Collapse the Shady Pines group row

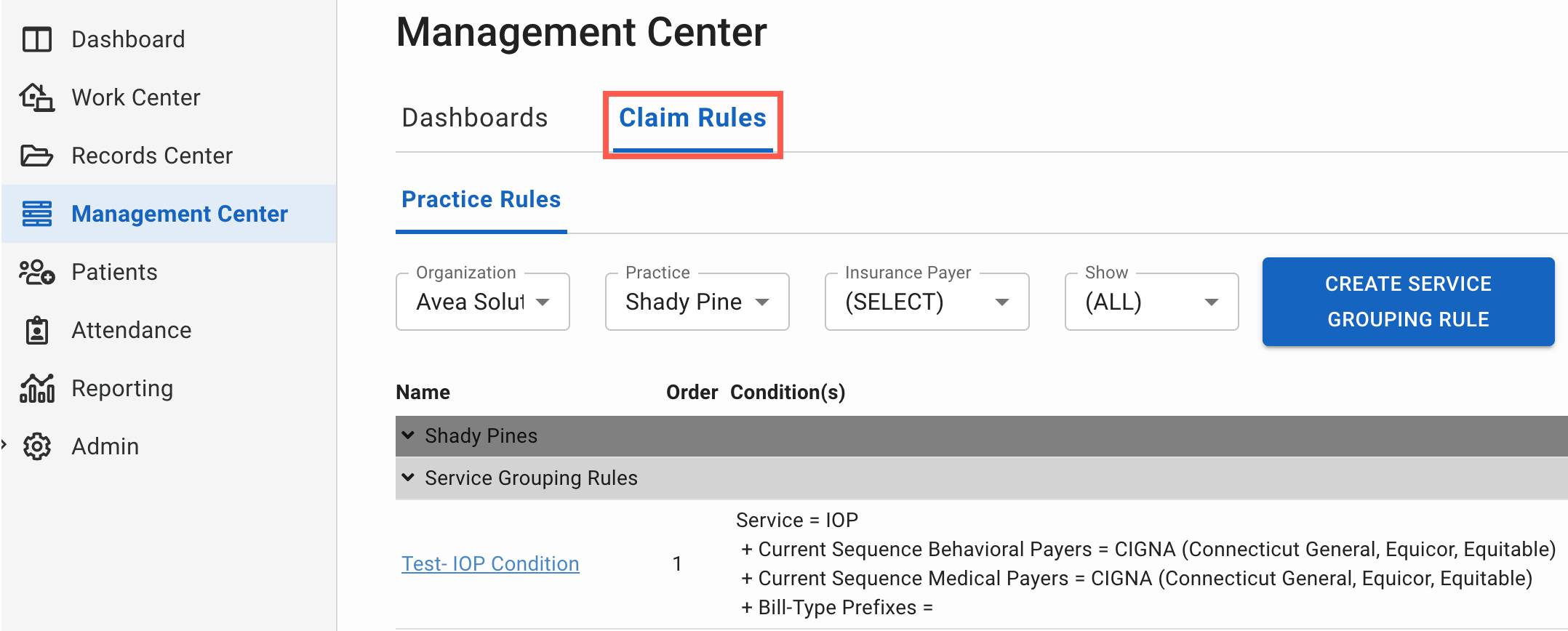tap(409, 435)
